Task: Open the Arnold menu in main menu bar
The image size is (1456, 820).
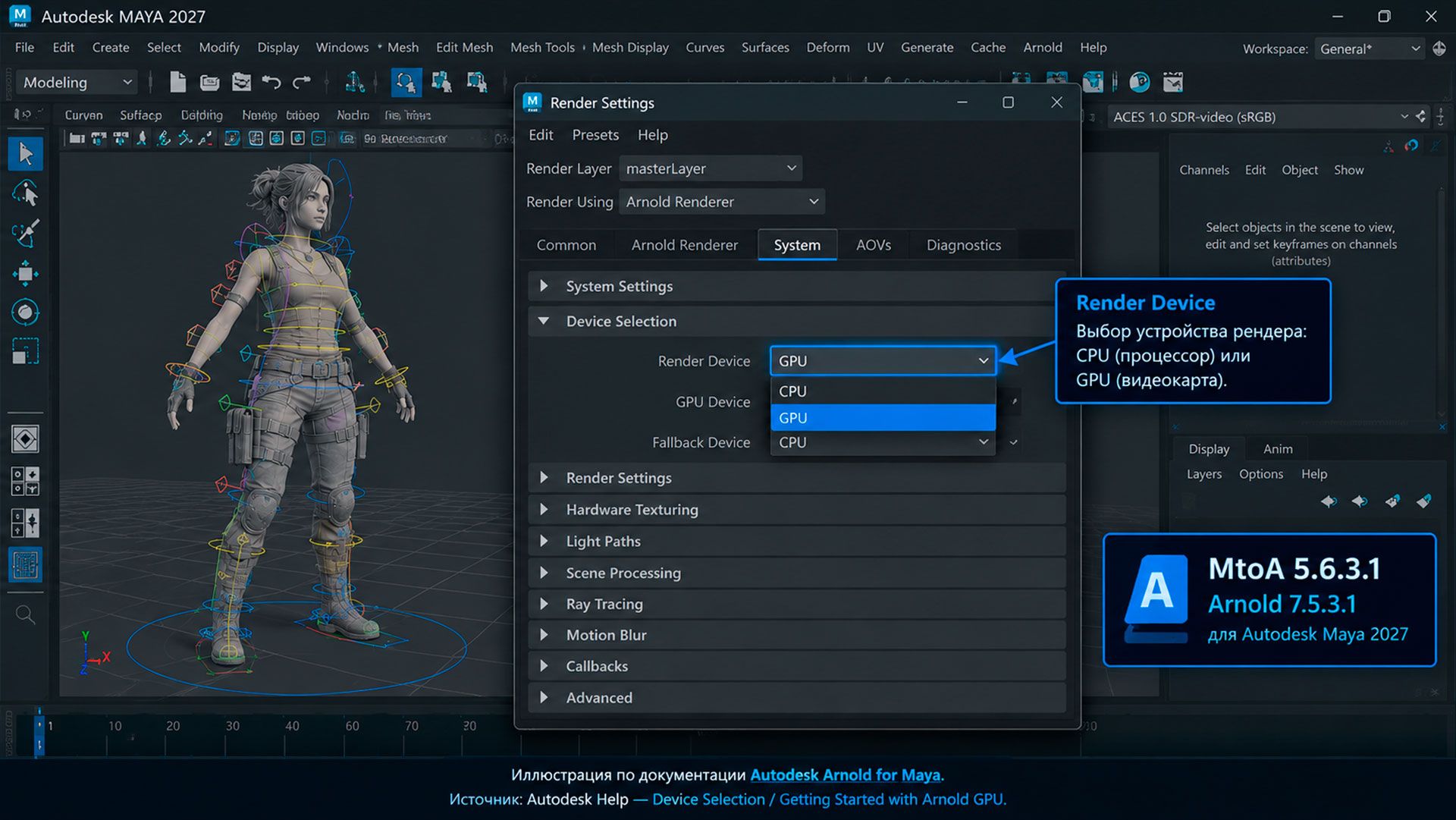Action: (1042, 47)
